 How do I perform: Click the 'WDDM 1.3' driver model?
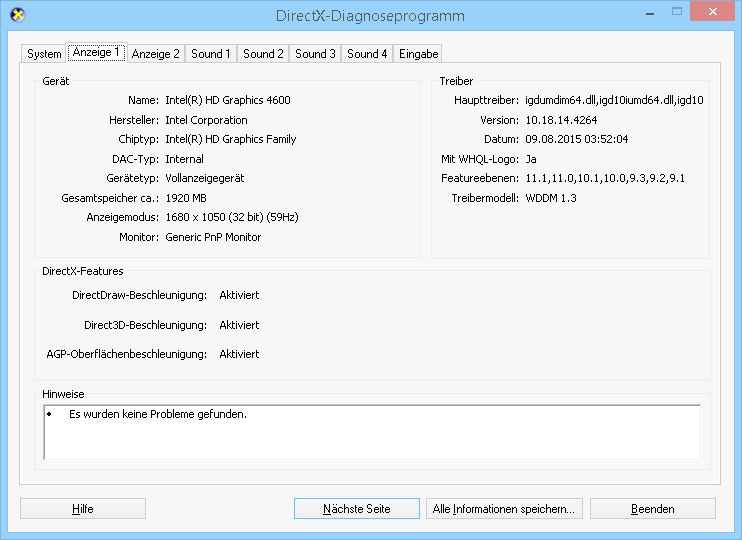(551, 198)
